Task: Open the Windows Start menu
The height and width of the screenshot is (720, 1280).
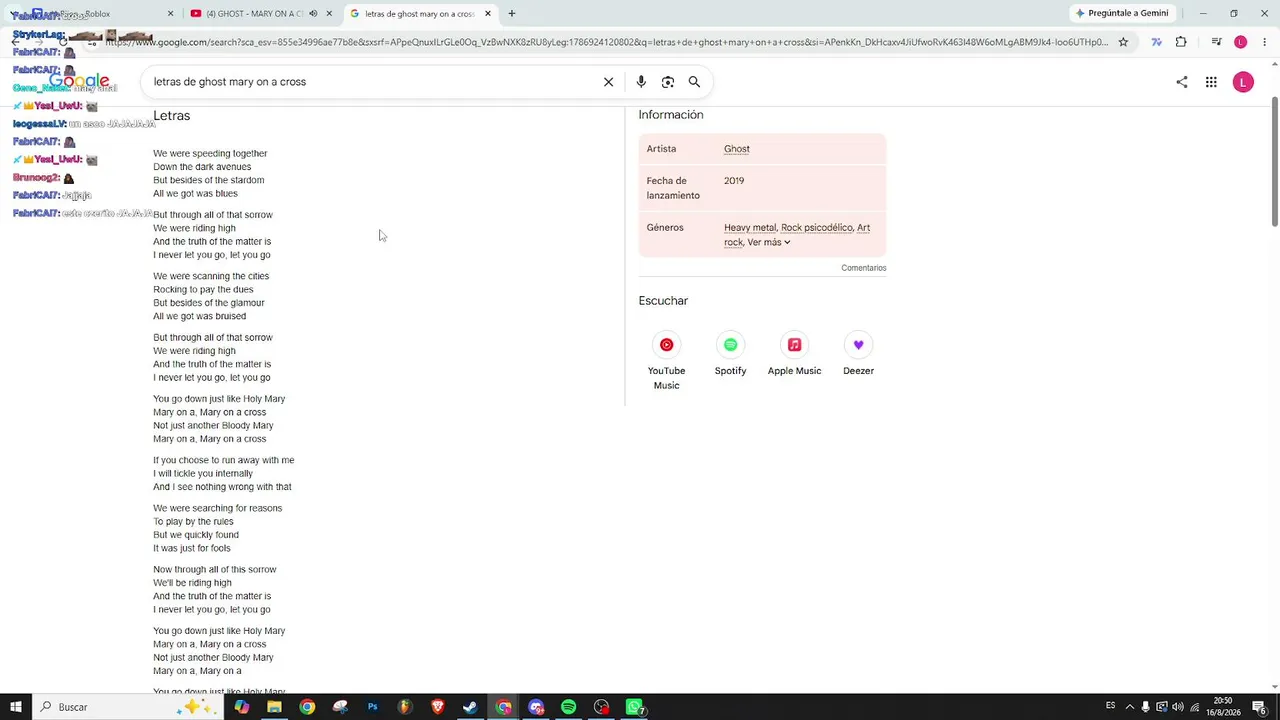Action: click(16, 707)
